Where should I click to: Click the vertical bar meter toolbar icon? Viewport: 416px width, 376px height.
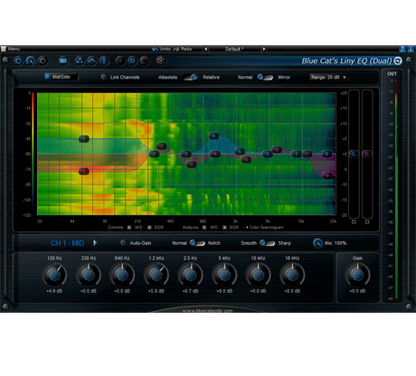(104, 61)
